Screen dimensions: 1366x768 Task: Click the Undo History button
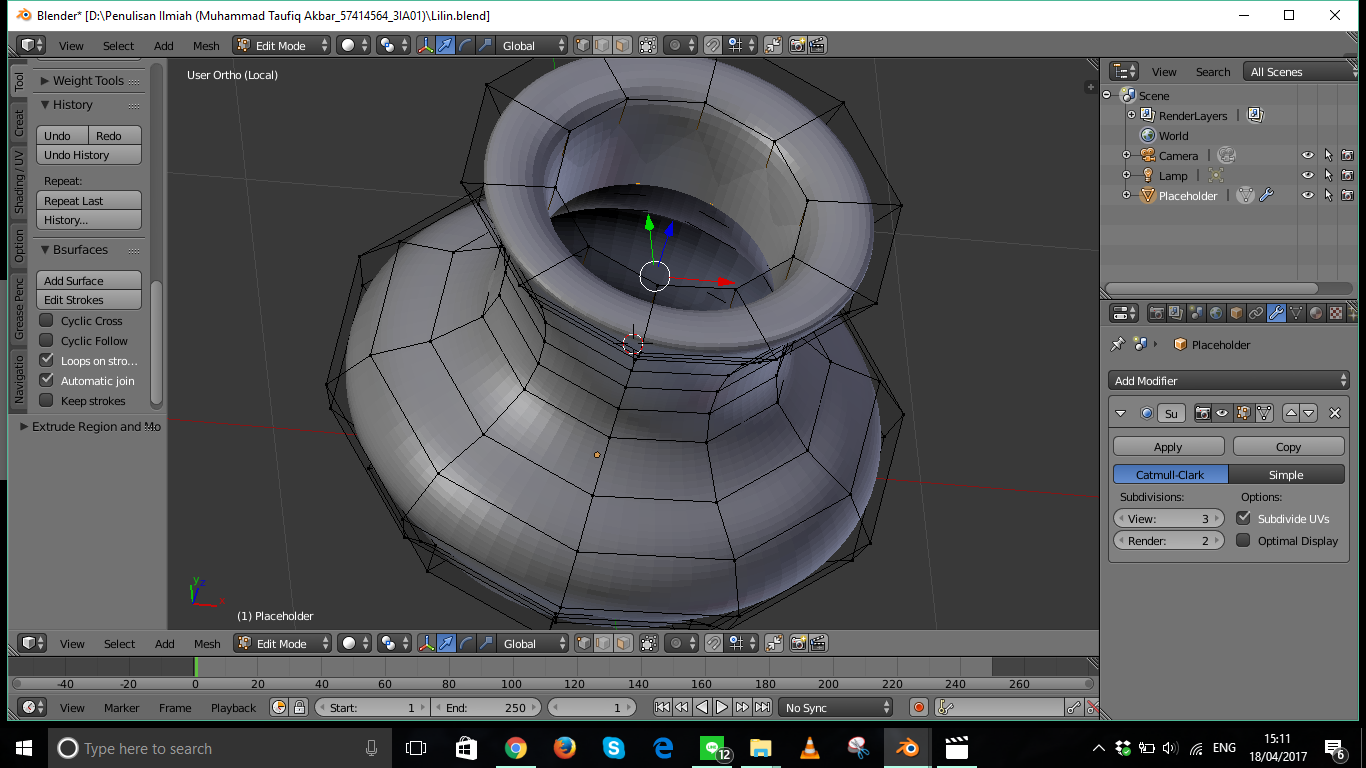89,155
